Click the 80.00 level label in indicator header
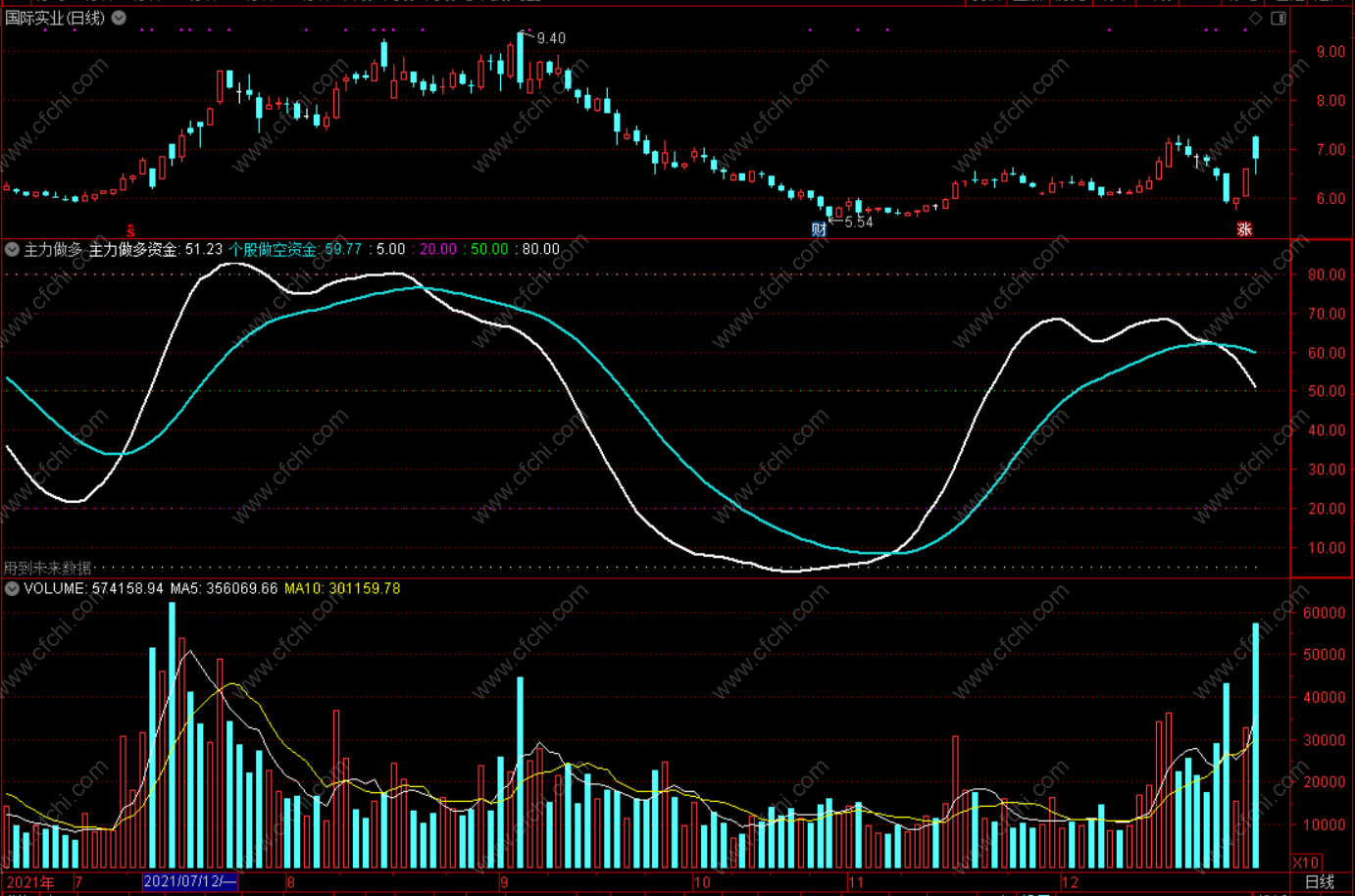This screenshot has width=1355, height=896. [x=540, y=249]
